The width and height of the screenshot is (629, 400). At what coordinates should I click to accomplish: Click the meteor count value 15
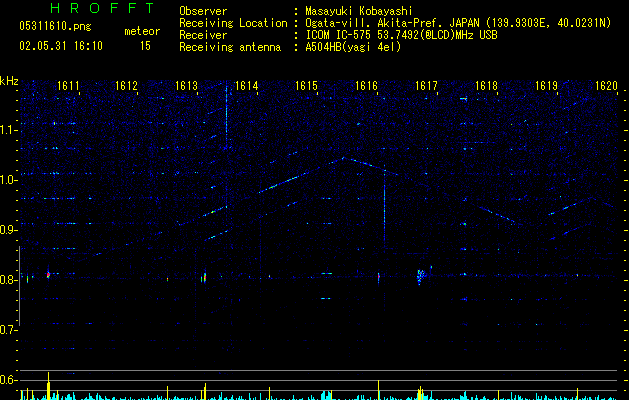145,46
